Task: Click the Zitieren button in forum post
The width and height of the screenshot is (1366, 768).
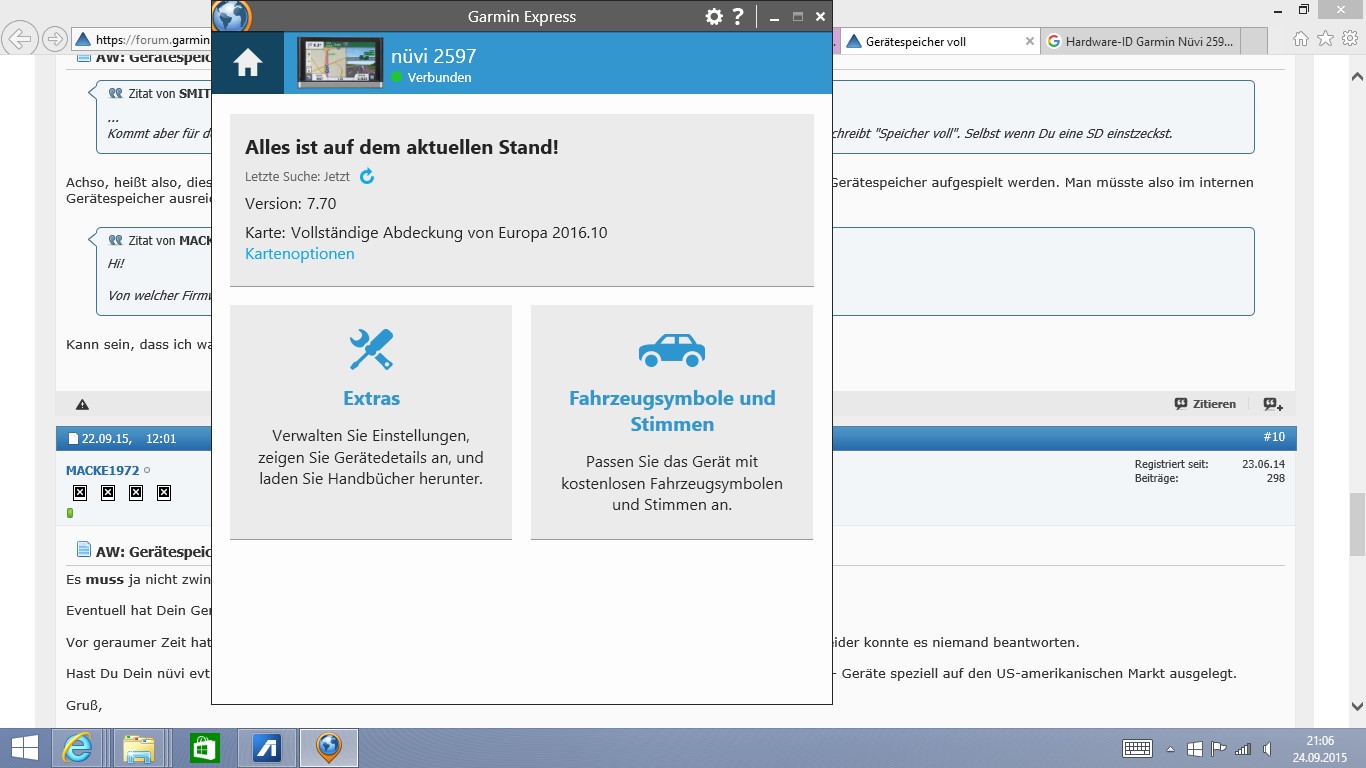Action: tap(1205, 404)
